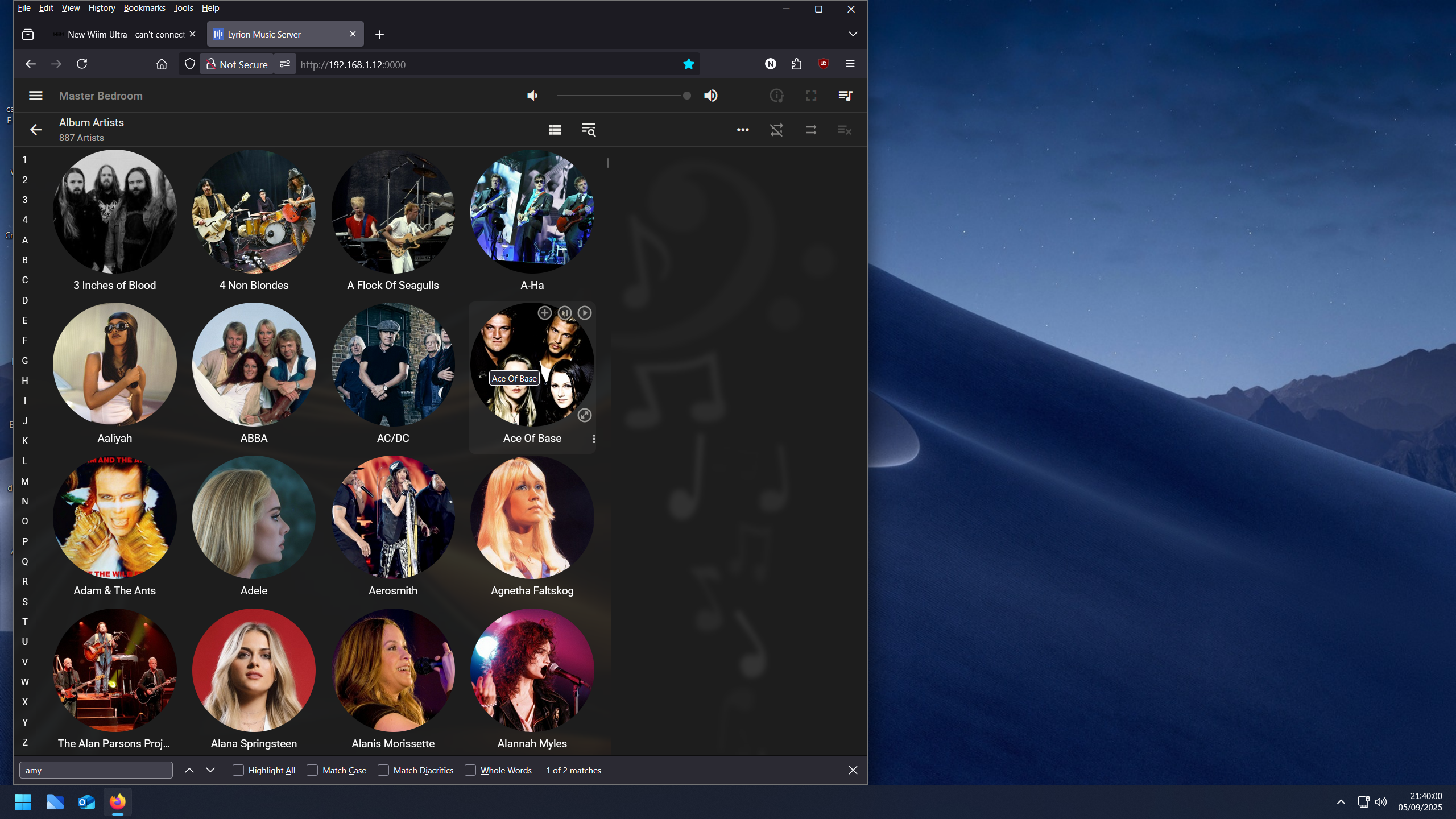This screenshot has height=819, width=1456.
Task: Bookmark this page with star icon
Action: point(688,64)
